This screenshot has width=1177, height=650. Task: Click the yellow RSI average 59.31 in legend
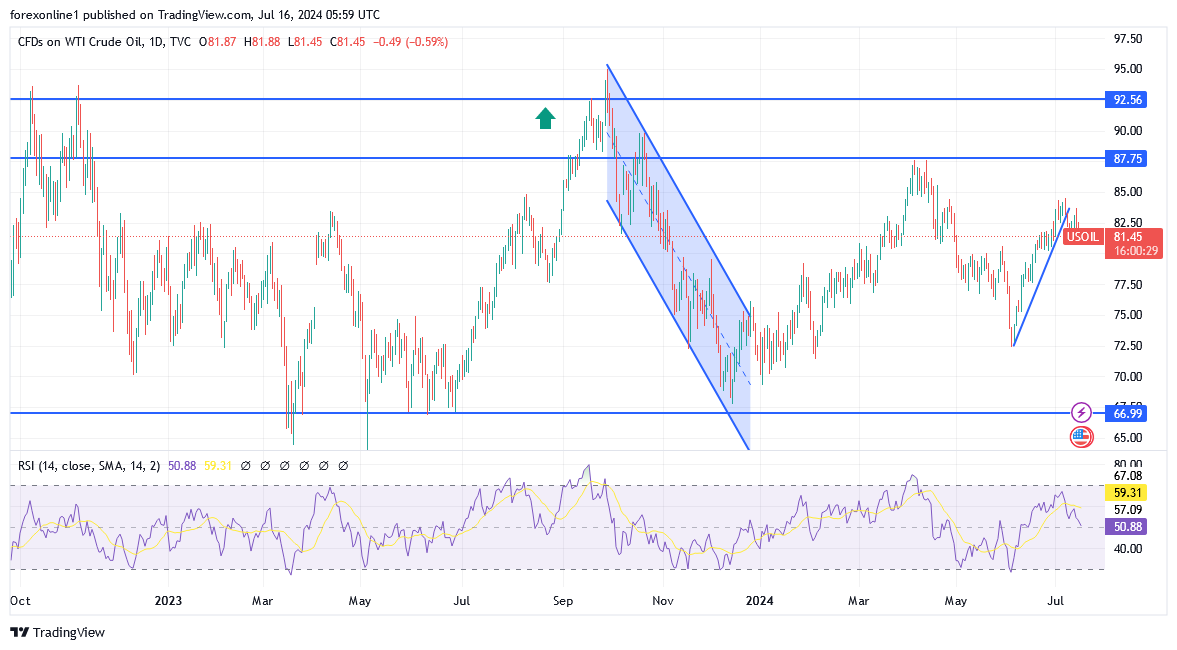point(218,466)
